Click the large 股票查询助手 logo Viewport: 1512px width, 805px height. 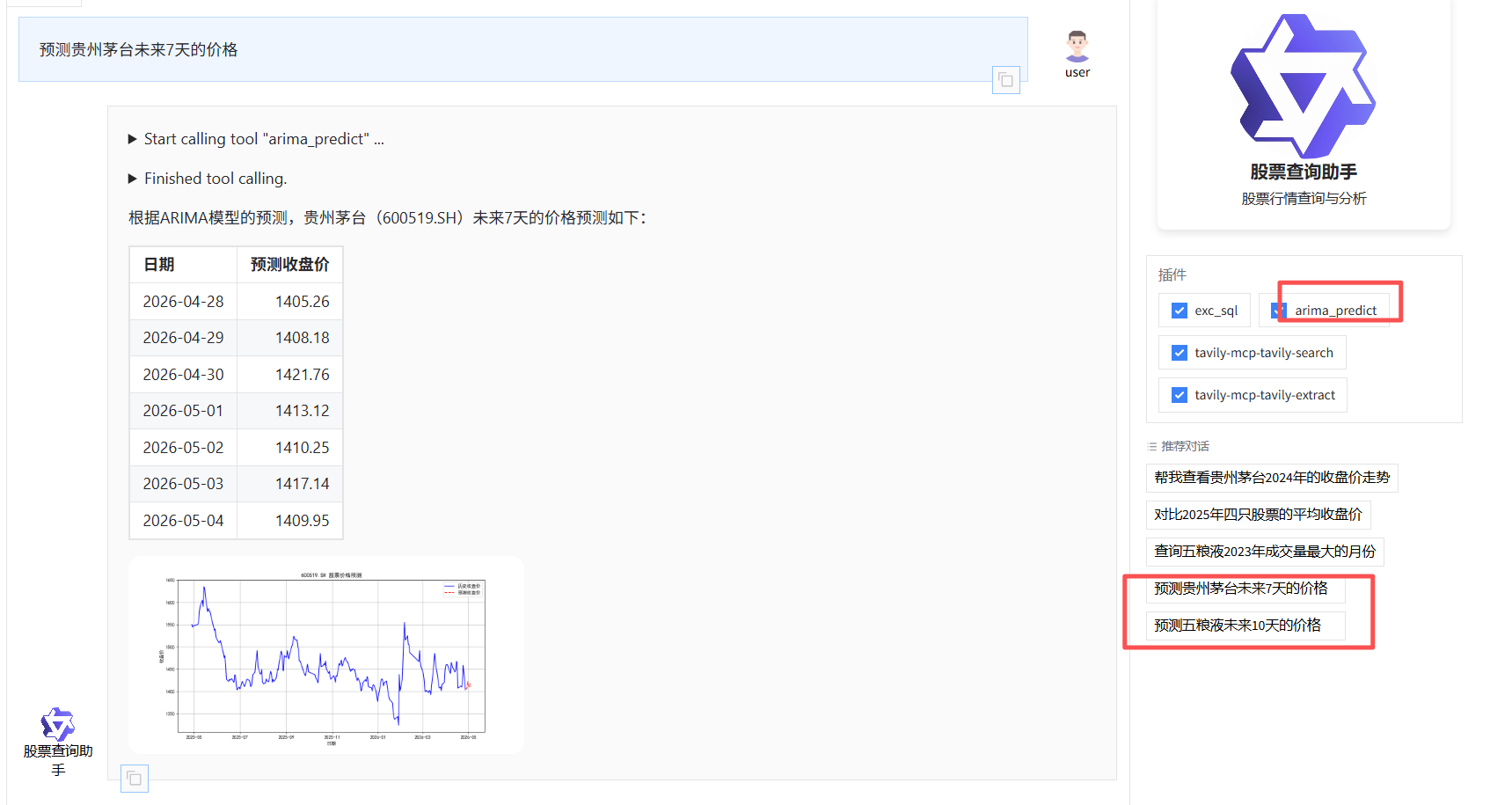[1304, 85]
